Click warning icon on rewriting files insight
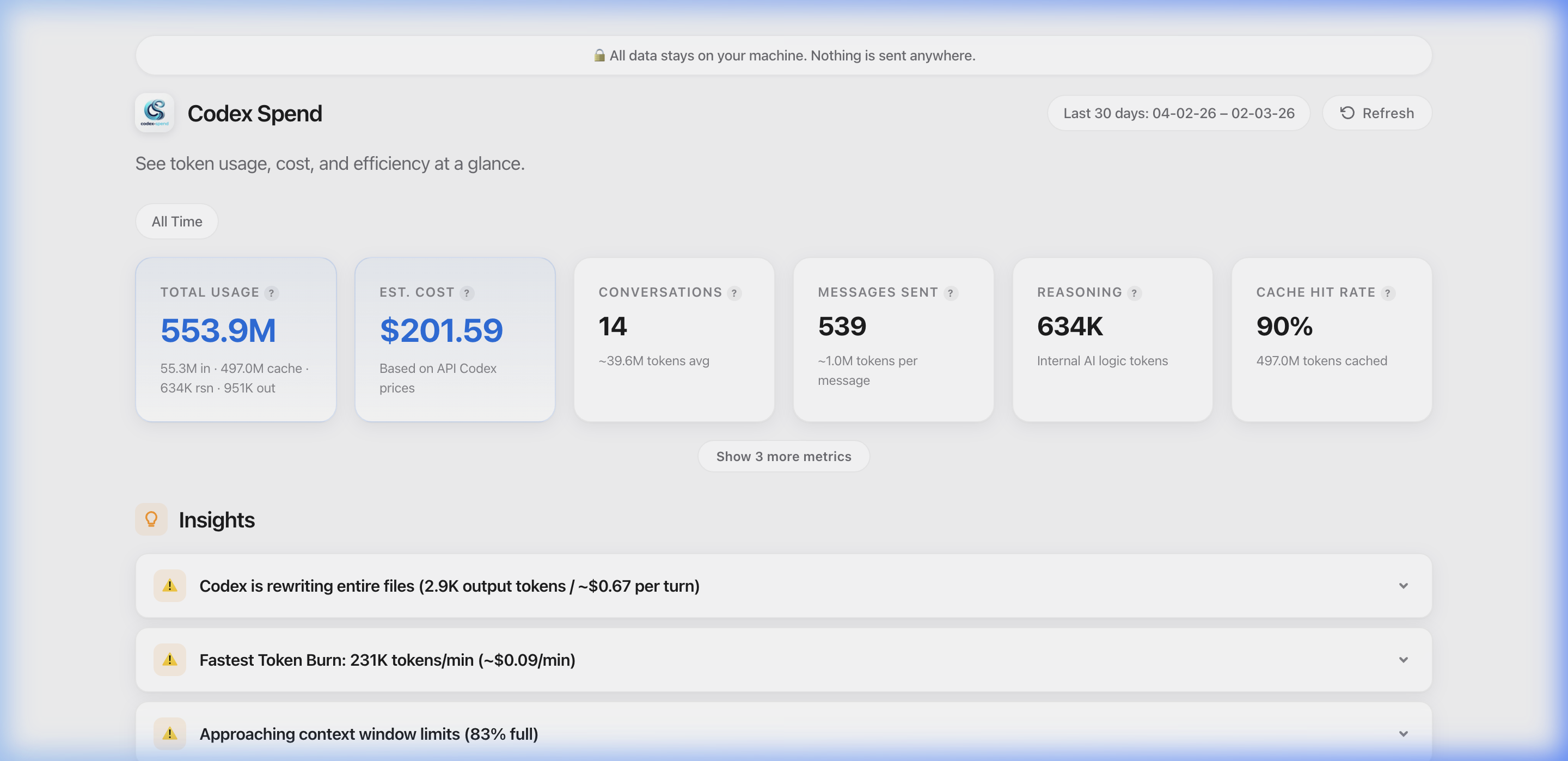 pos(170,586)
